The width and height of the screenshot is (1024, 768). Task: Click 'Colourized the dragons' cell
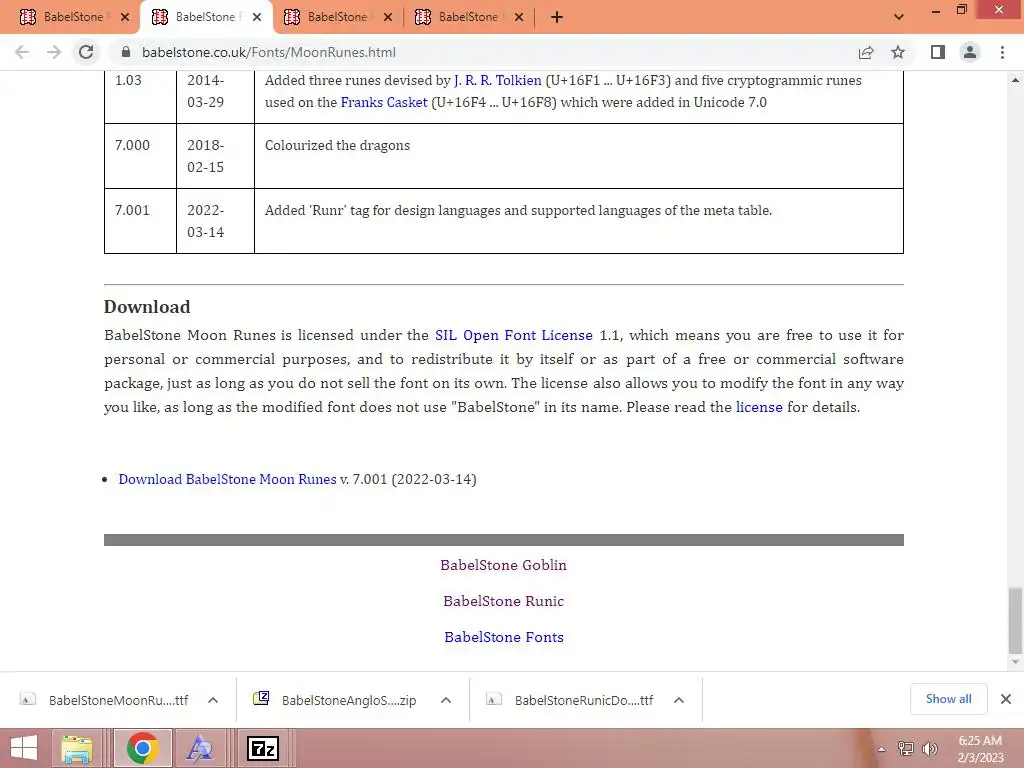click(579, 156)
